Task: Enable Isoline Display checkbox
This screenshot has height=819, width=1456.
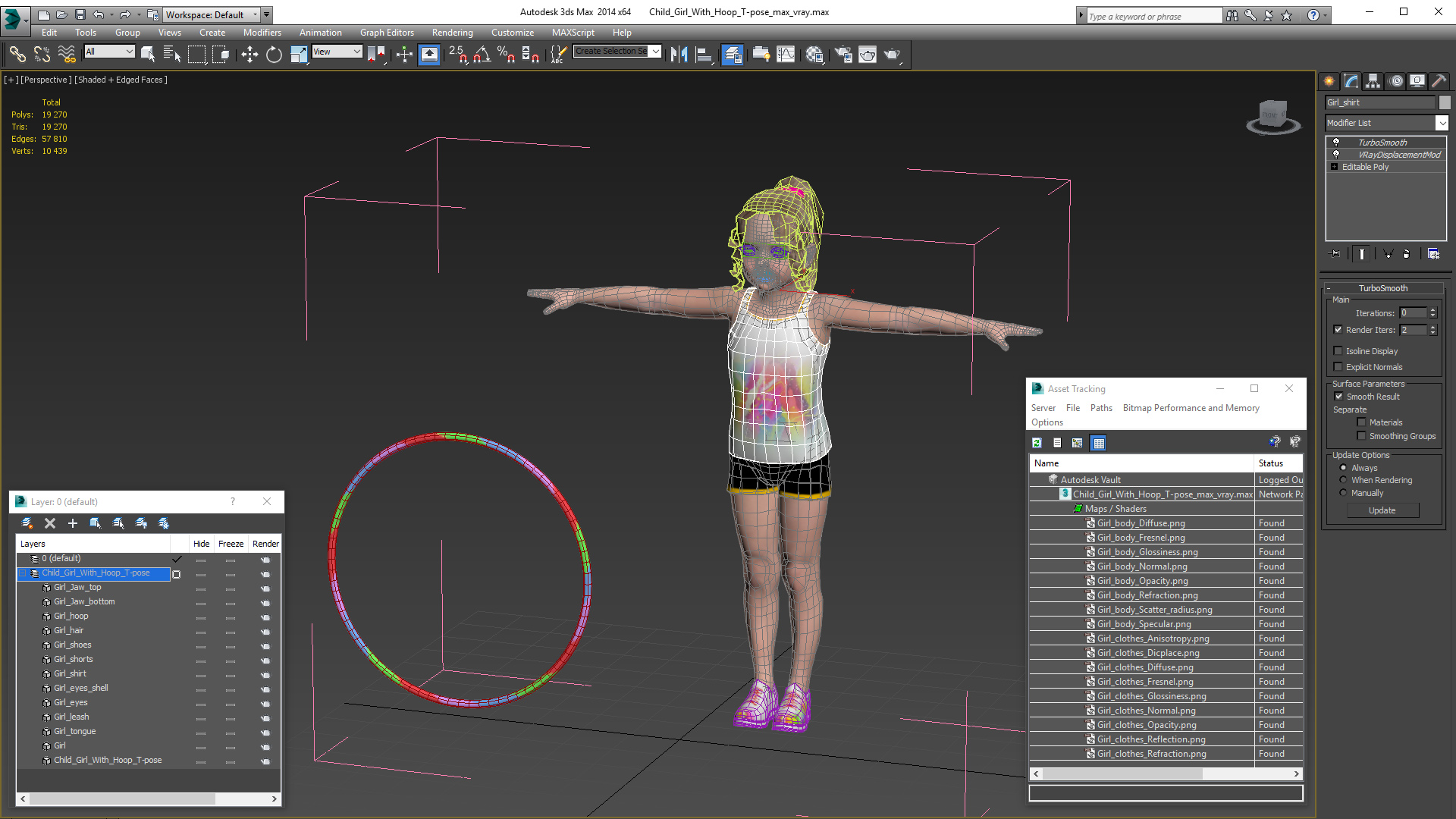Action: pyautogui.click(x=1338, y=351)
